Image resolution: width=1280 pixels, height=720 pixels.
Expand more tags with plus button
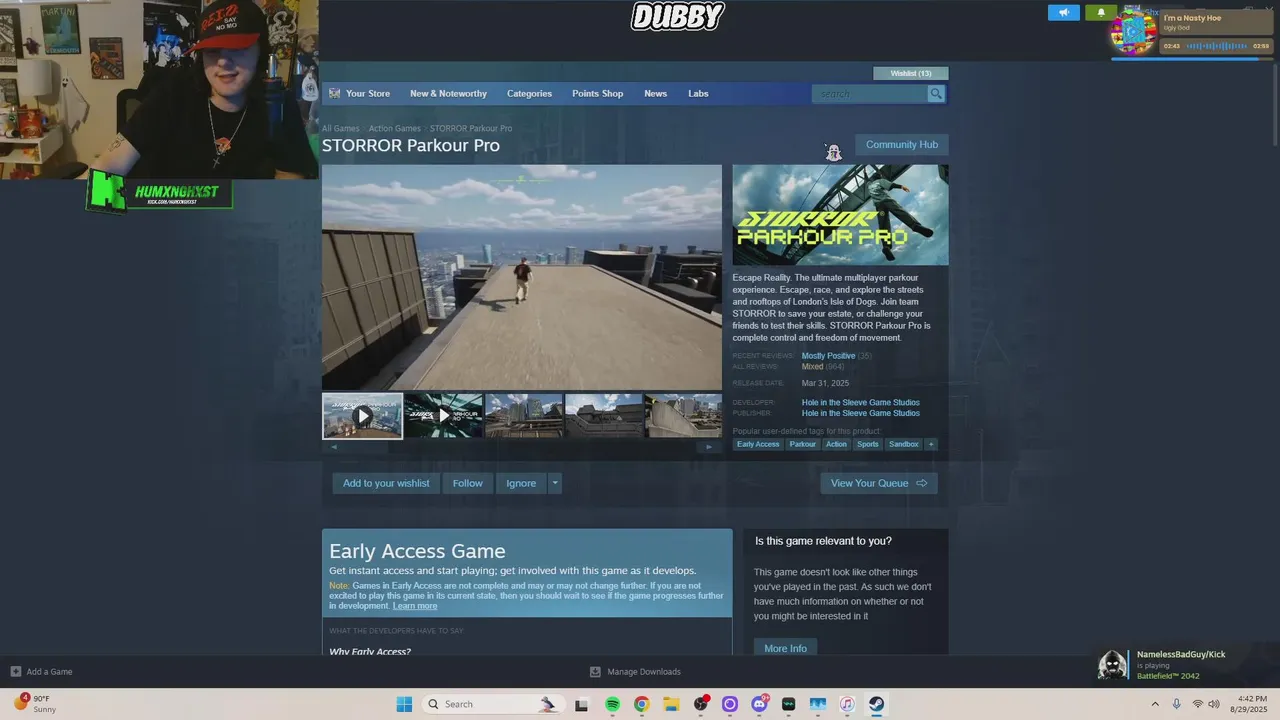click(931, 444)
